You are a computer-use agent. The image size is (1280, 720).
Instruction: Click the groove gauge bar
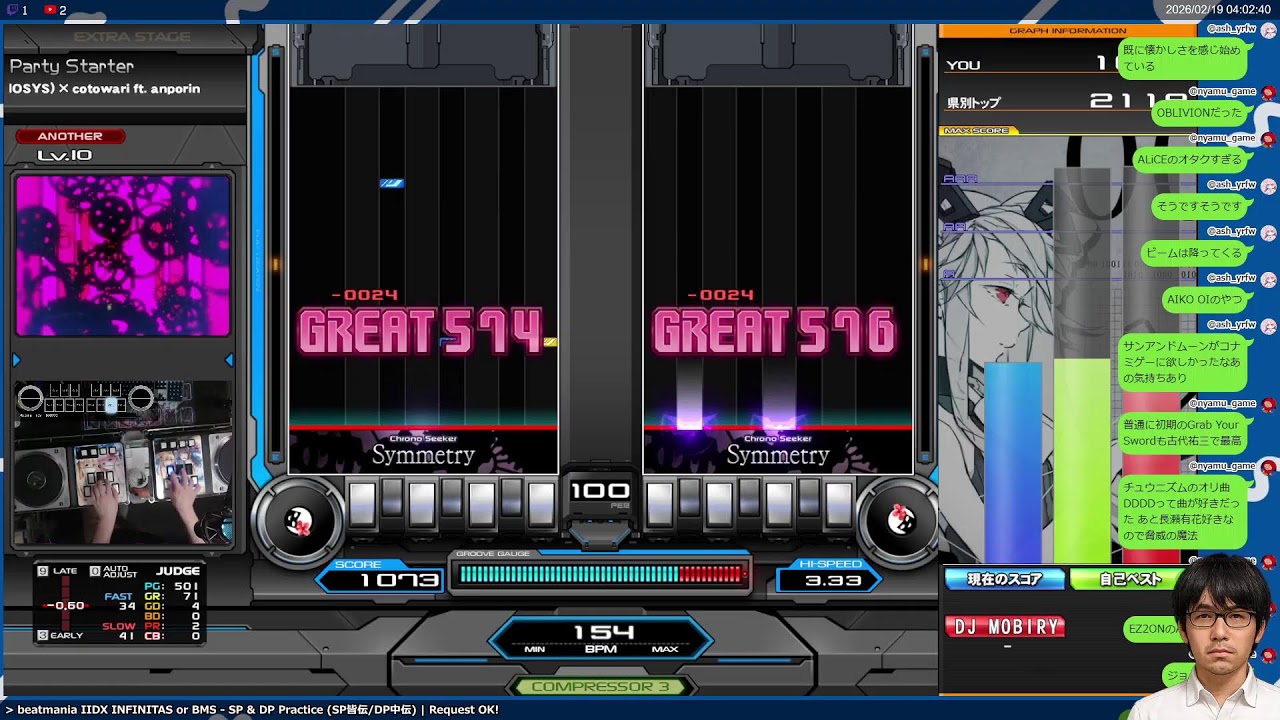point(601,574)
